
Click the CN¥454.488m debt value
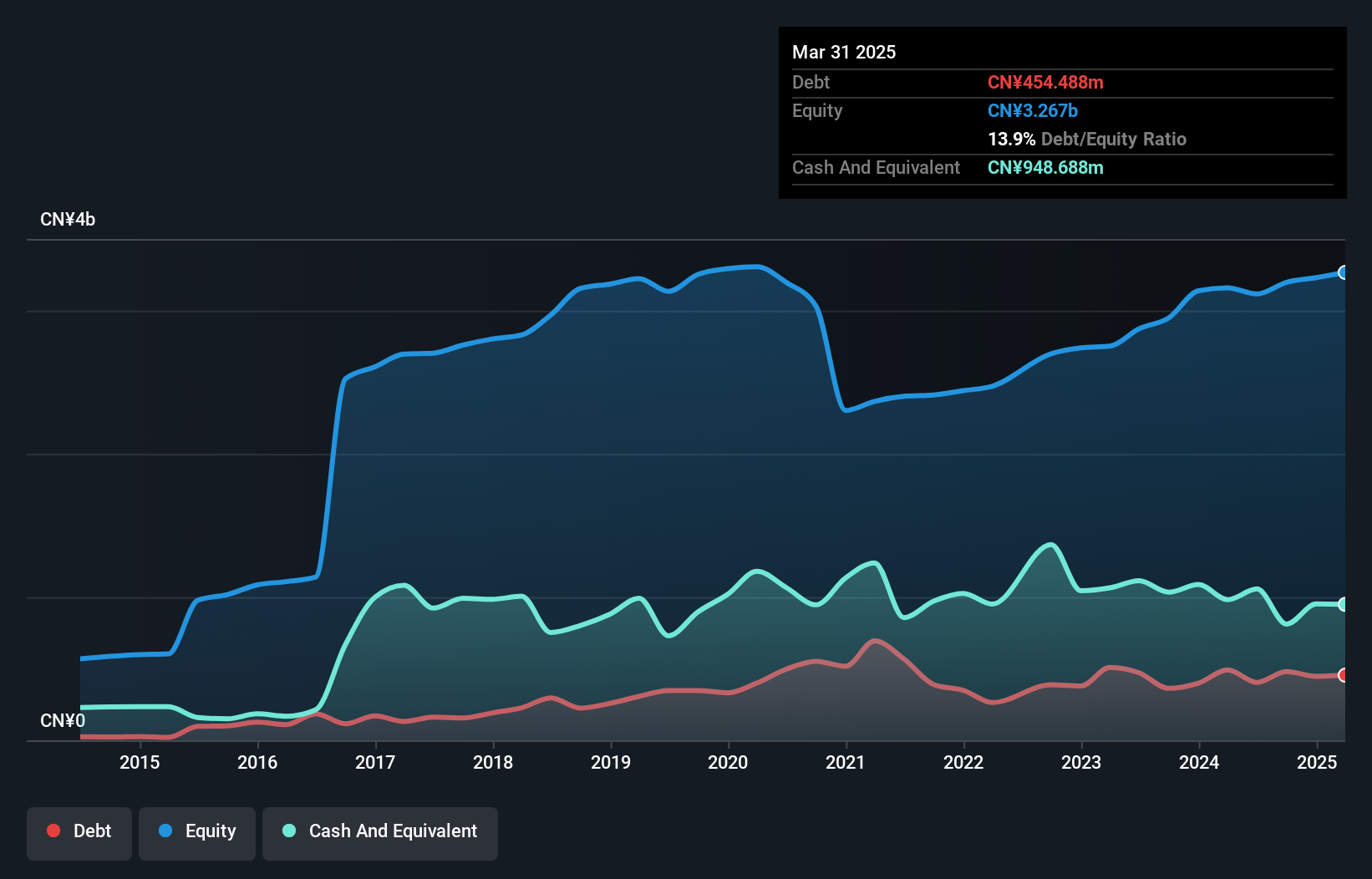point(1045,82)
